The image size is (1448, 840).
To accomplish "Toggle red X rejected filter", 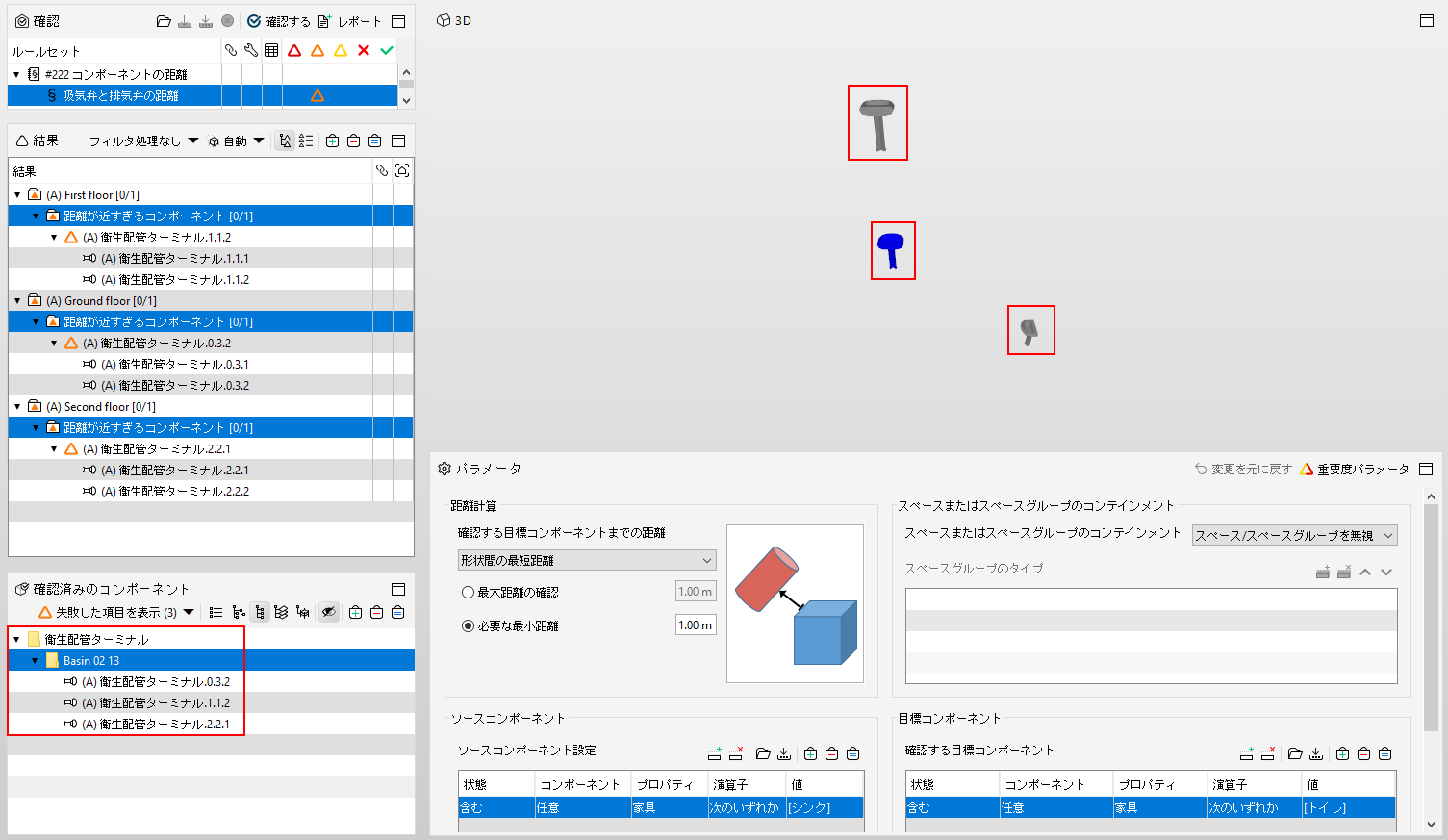I will tap(364, 50).
